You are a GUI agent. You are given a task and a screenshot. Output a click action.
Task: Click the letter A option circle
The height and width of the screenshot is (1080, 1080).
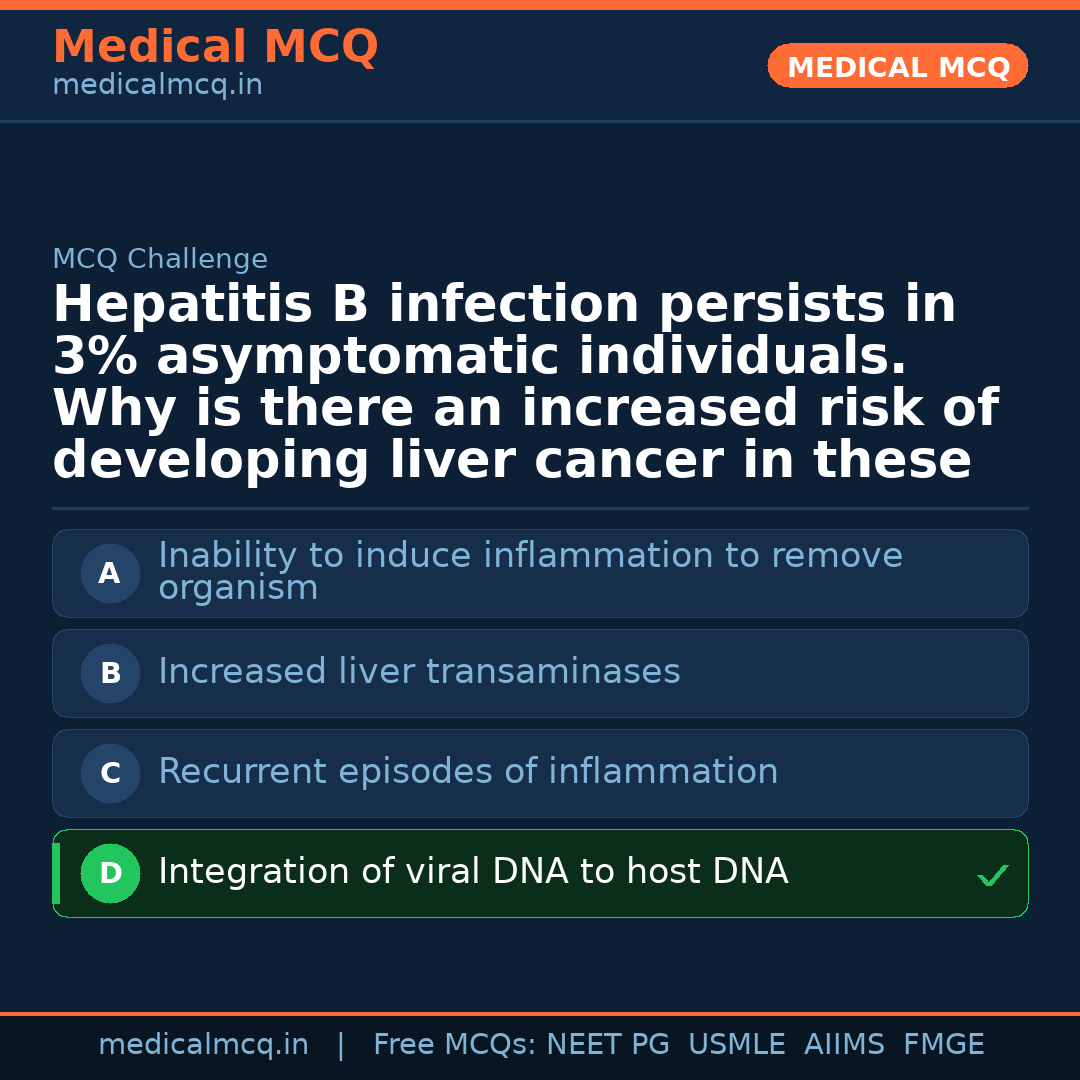tap(110, 574)
